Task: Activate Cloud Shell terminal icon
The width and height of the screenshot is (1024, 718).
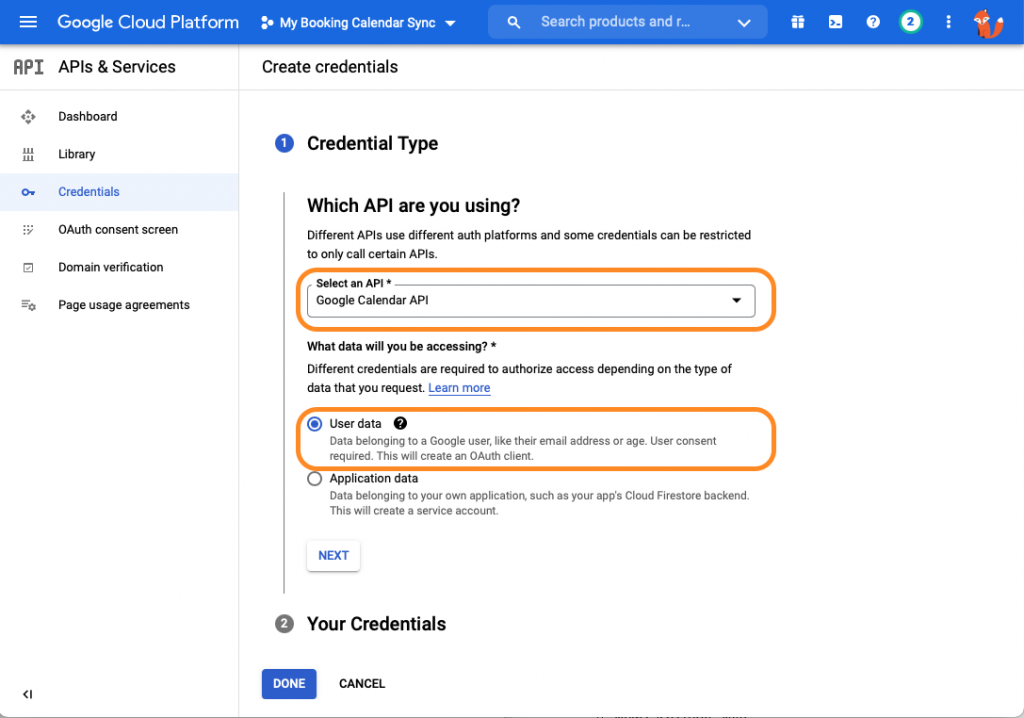Action: (835, 22)
